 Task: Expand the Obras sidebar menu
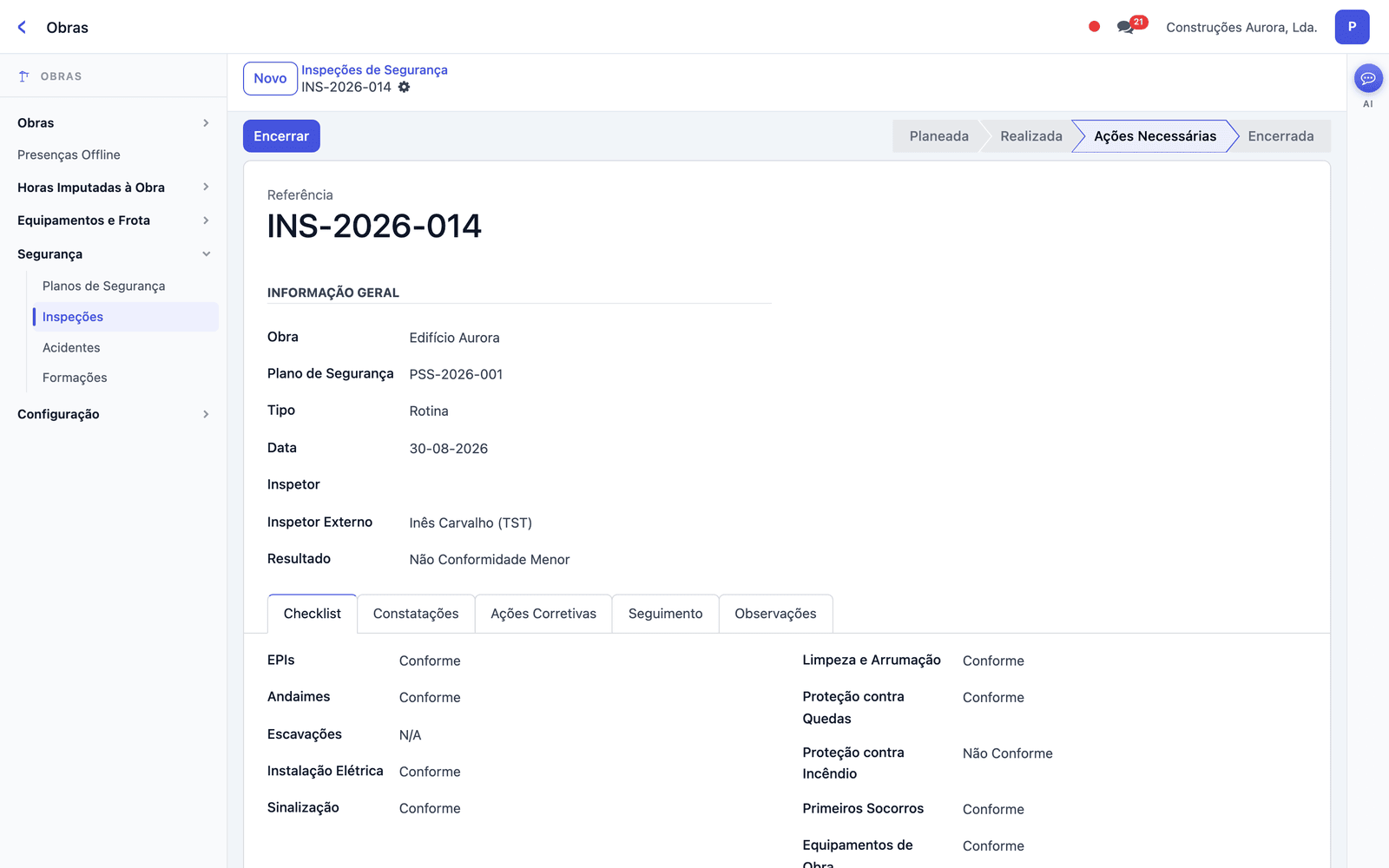coord(113,123)
